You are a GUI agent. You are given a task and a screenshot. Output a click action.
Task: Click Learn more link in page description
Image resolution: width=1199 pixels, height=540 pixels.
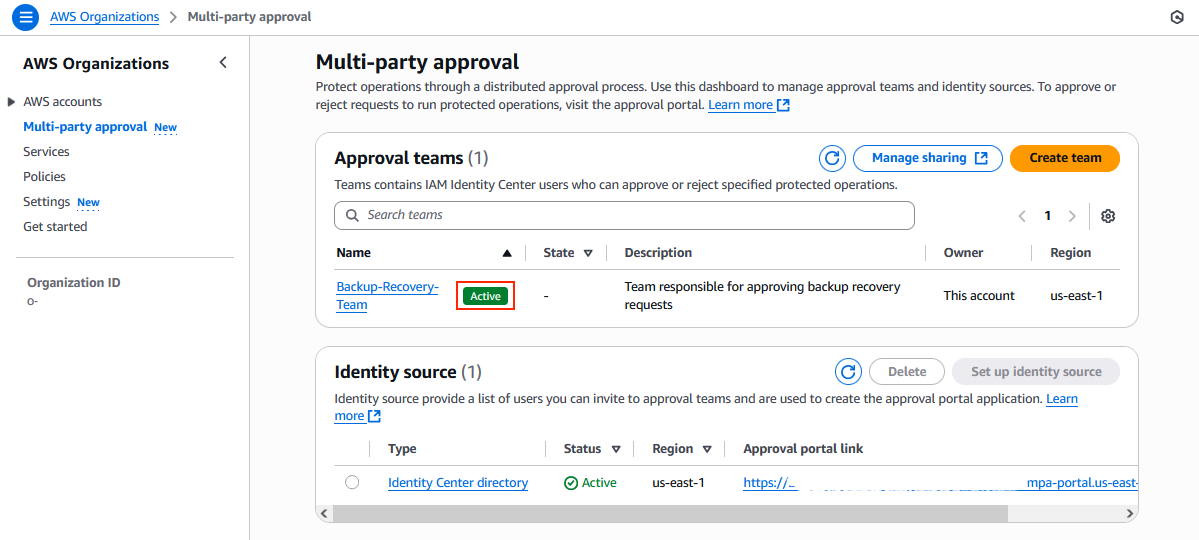pyautogui.click(x=749, y=105)
